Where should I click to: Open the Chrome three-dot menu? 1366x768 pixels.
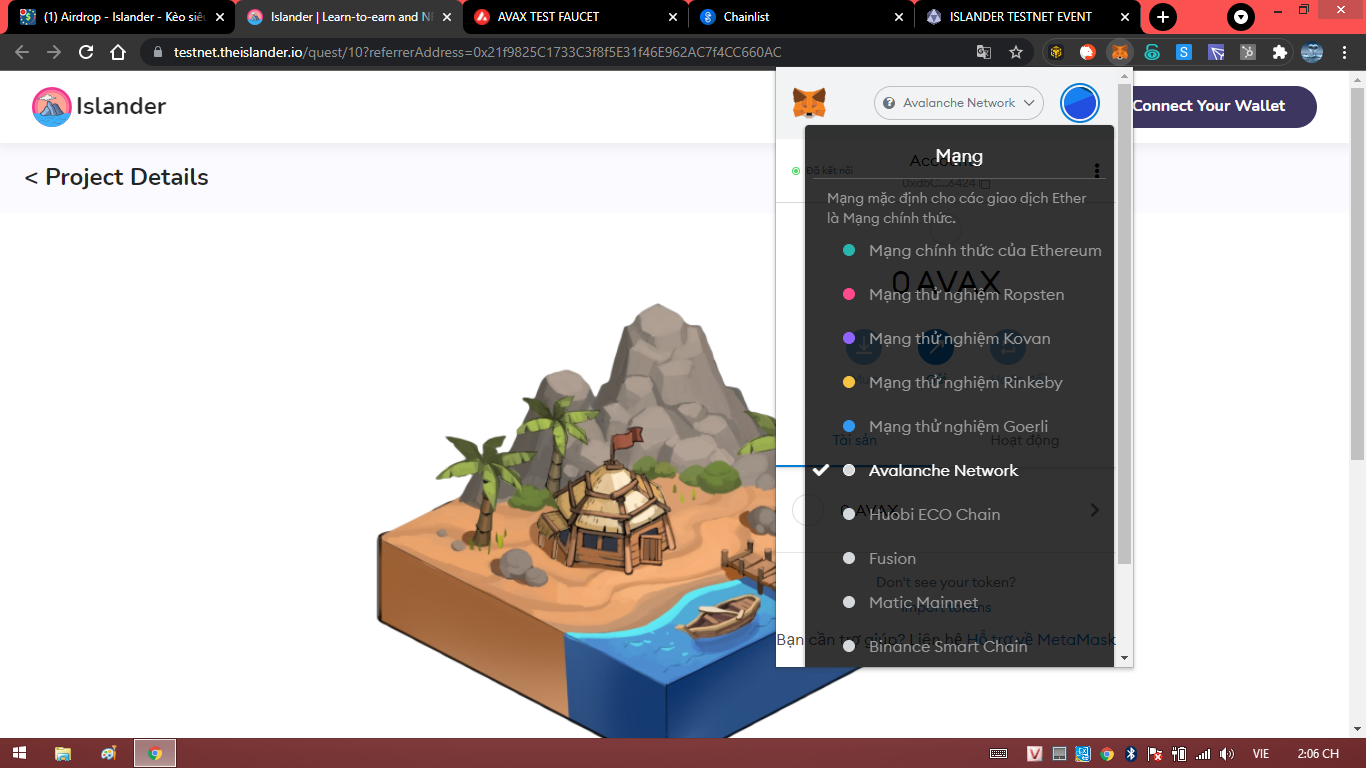click(x=1345, y=52)
